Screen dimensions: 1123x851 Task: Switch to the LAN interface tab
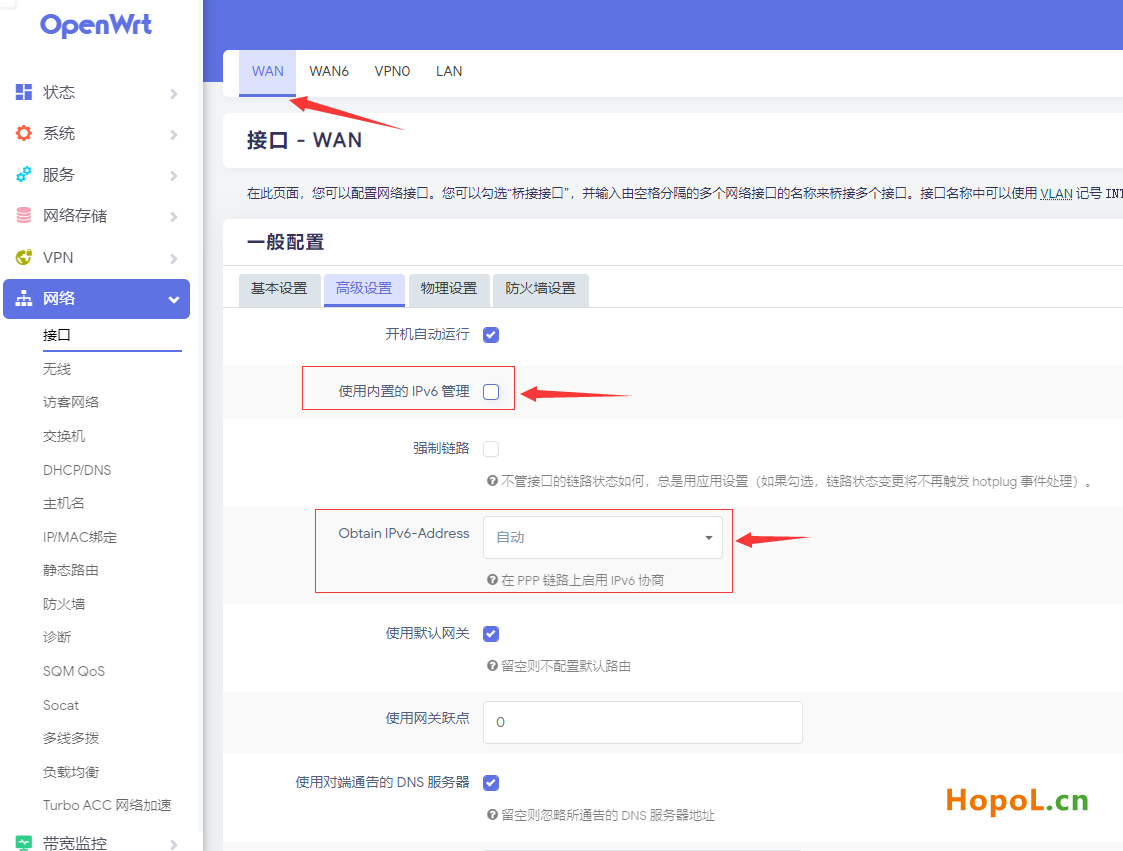(449, 72)
